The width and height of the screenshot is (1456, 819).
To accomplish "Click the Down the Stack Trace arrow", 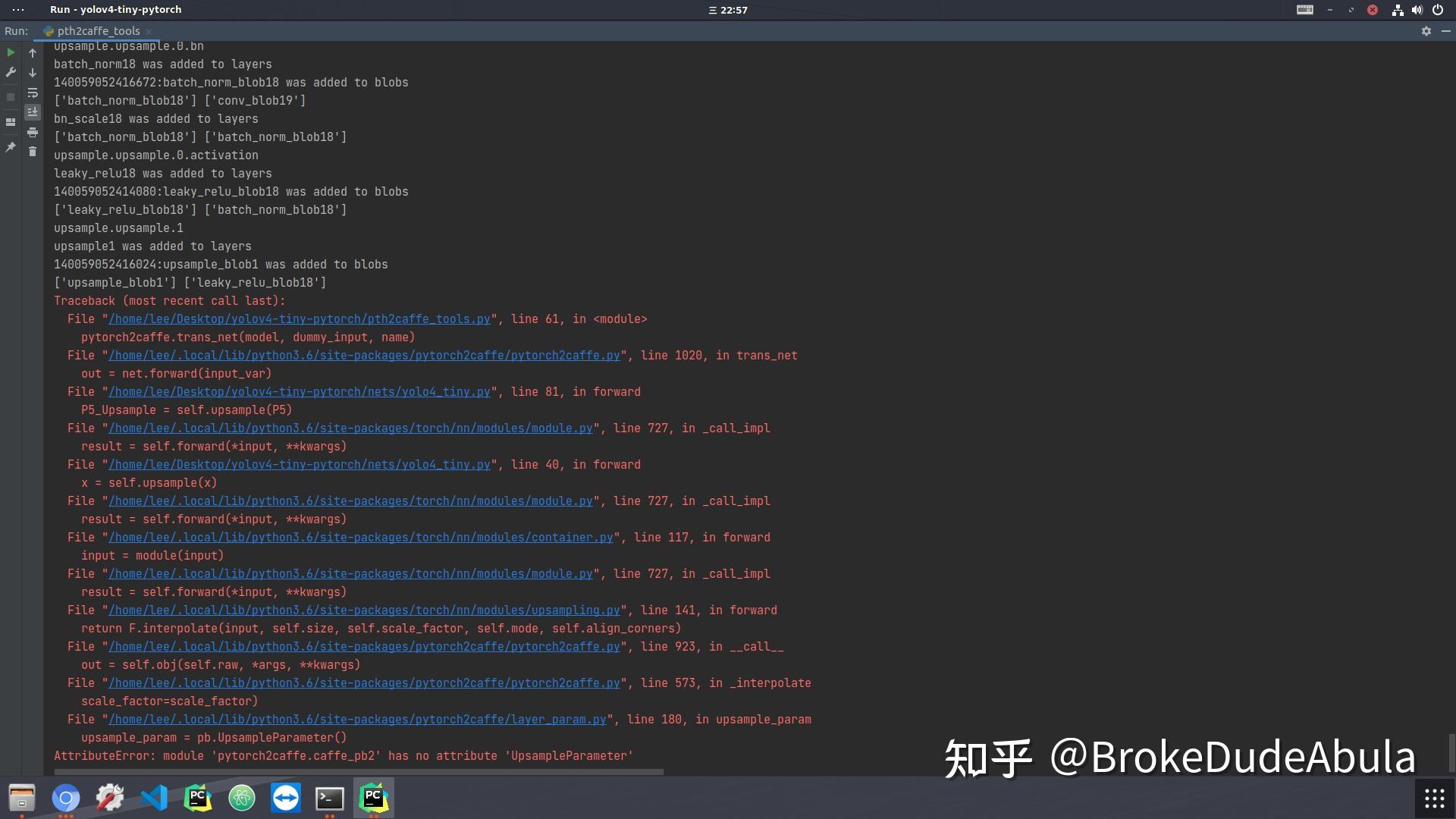I will (x=33, y=73).
